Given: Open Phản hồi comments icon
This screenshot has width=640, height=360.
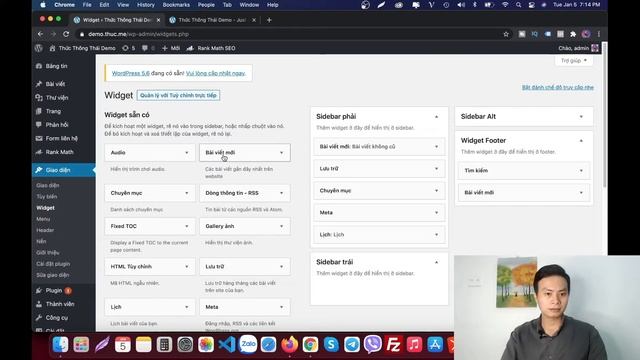Looking at the screenshot, I should point(39,124).
